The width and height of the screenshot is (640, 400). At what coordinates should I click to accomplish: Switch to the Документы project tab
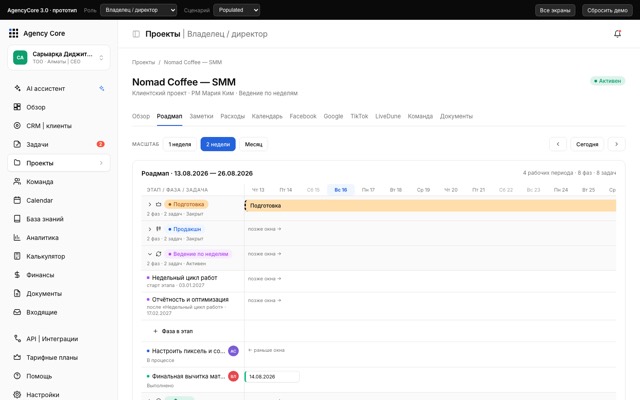click(x=456, y=116)
